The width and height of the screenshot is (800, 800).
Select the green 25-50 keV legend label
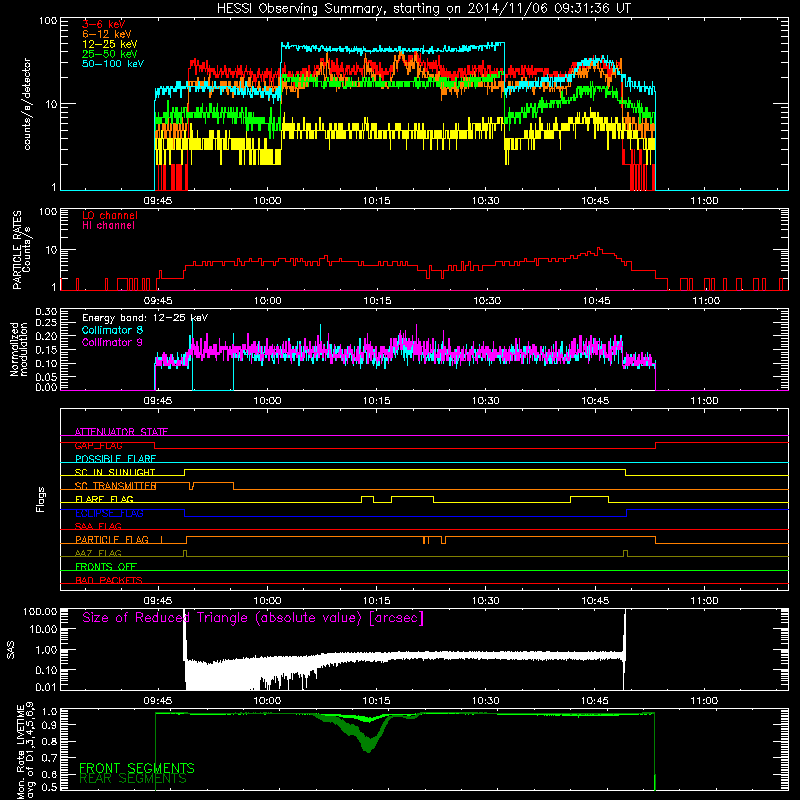point(110,54)
